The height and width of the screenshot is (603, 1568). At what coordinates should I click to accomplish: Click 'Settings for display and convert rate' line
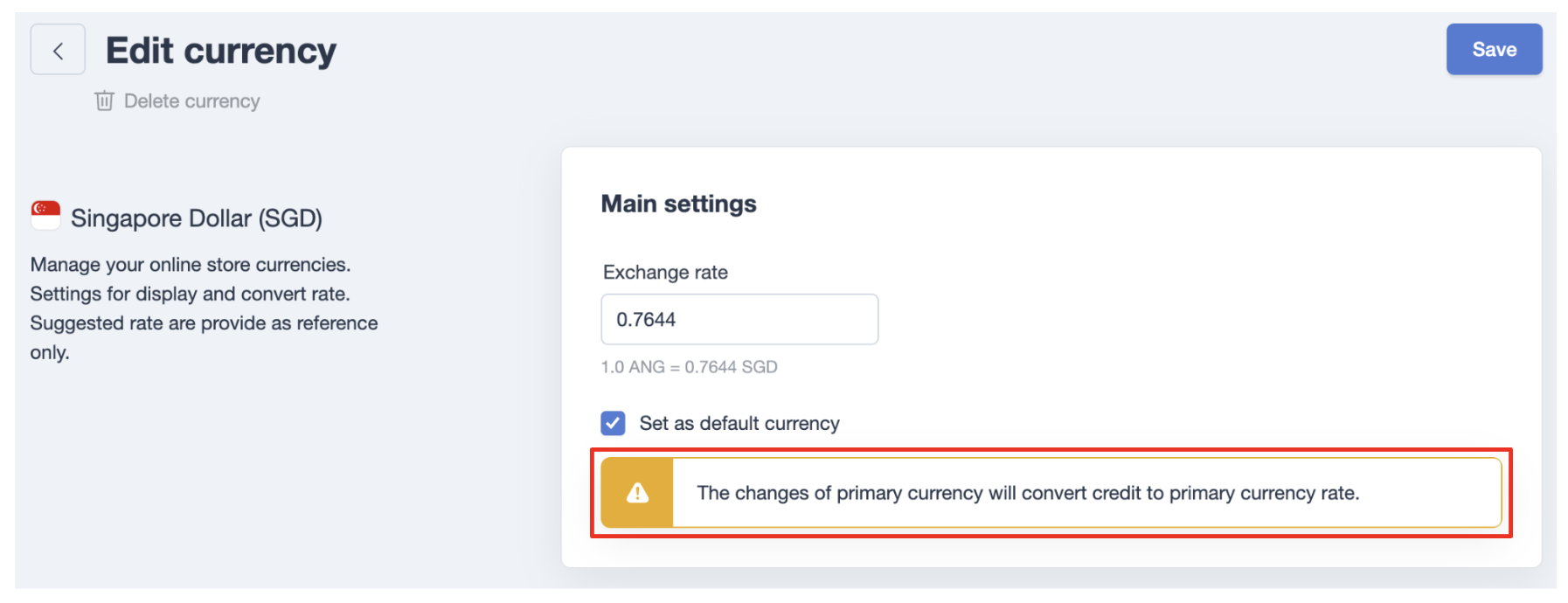191,294
